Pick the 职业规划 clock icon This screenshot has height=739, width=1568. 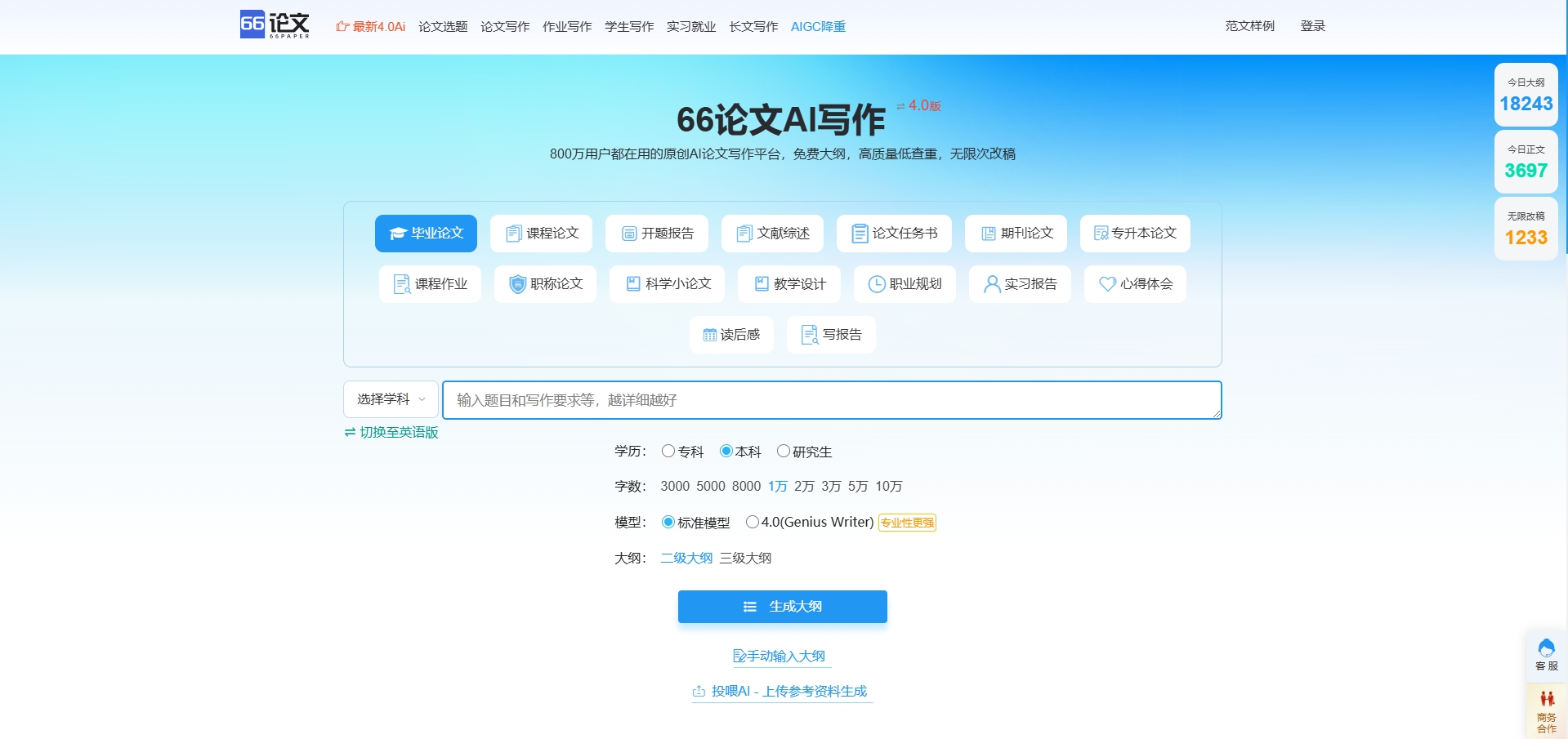(x=876, y=284)
